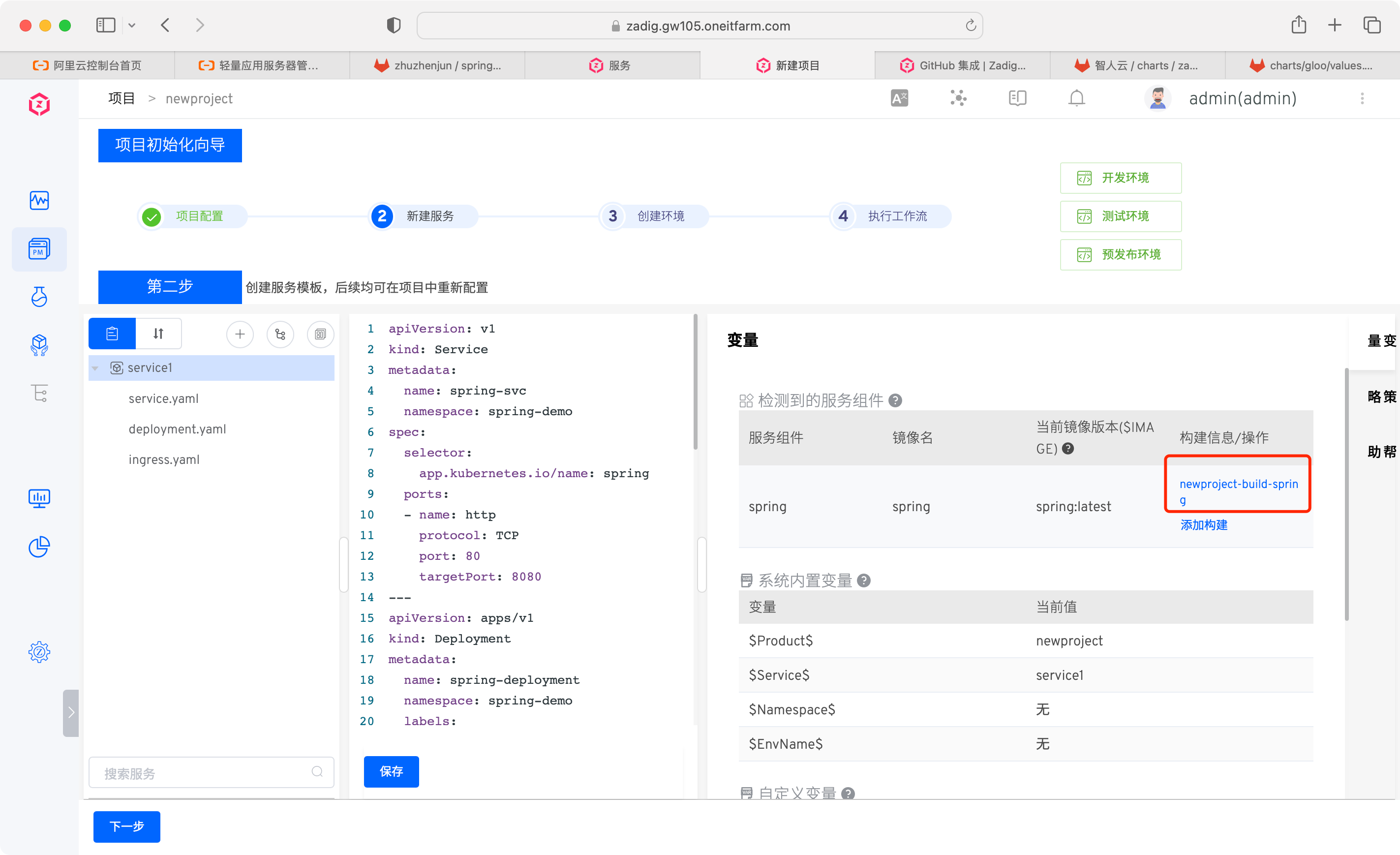
Task: Click help icon next to 系统内置变量
Action: tap(864, 580)
